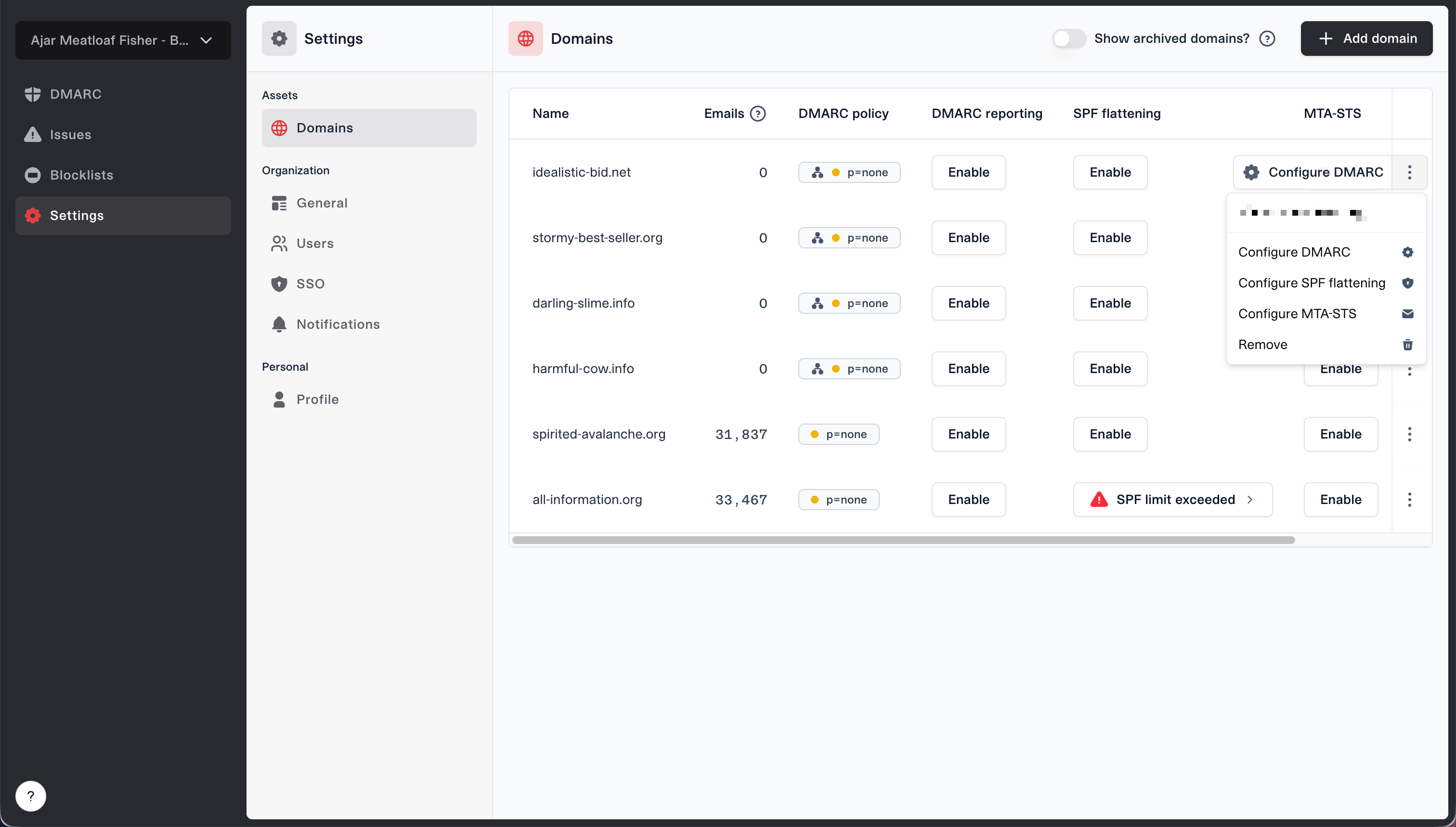Open Blocklists from the left sidebar
1456x827 pixels.
pos(81,175)
